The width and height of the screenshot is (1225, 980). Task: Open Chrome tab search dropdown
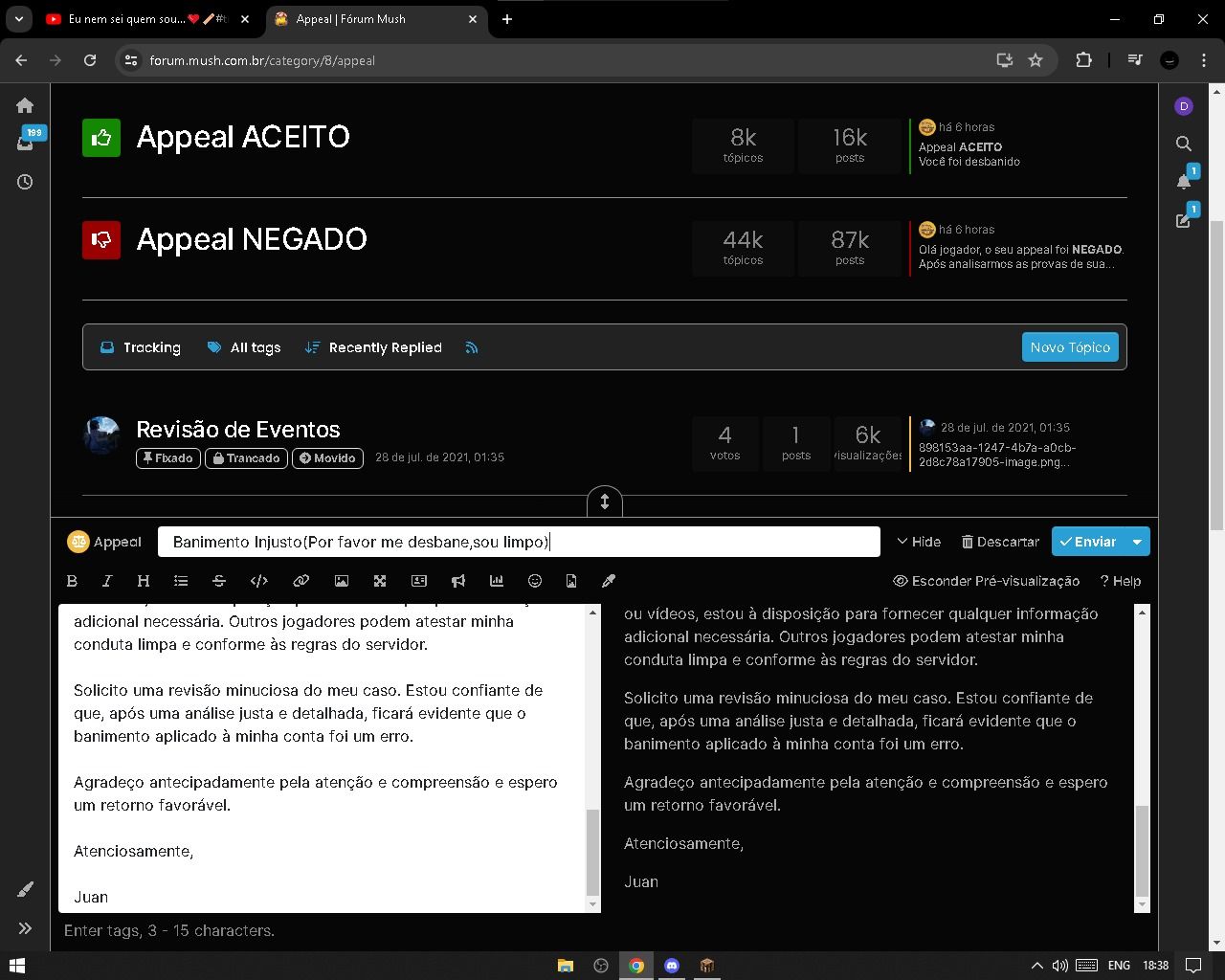tap(19, 19)
